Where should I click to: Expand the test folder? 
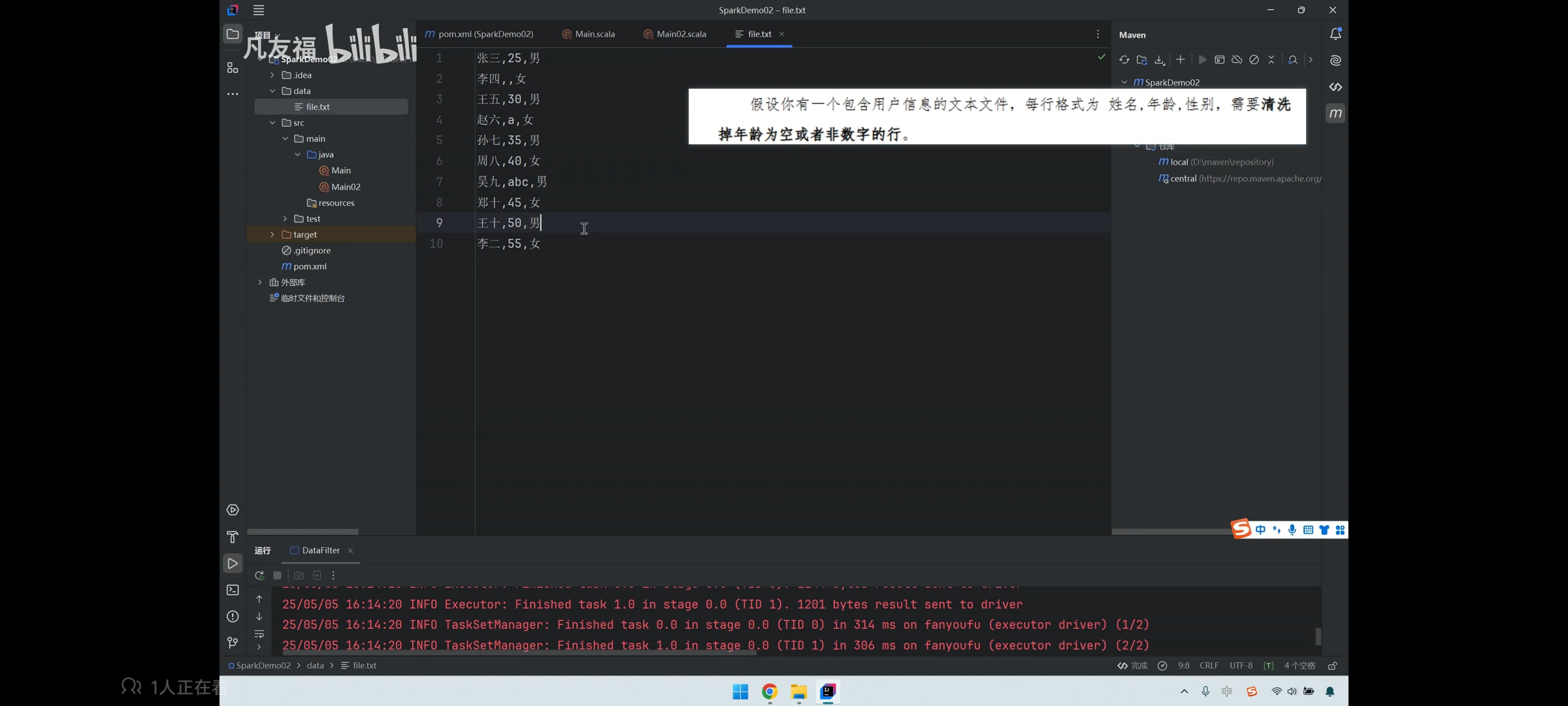point(285,219)
